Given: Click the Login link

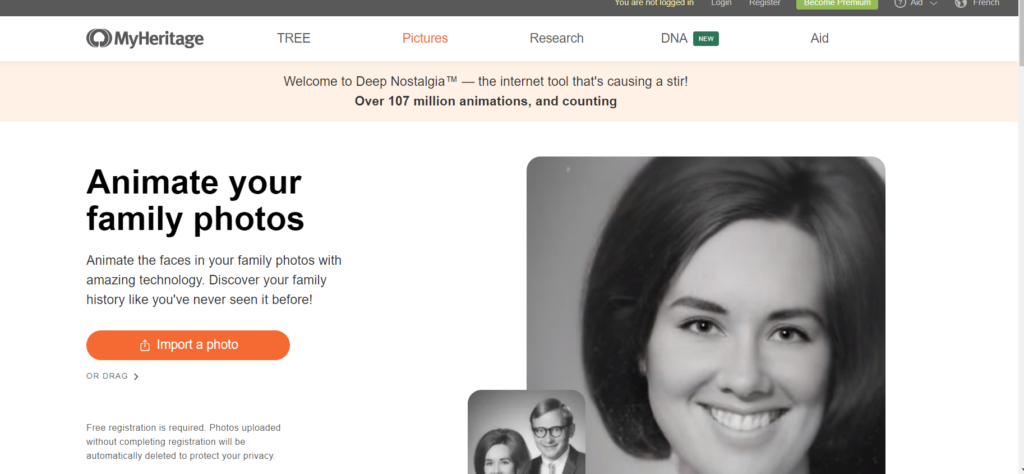Looking at the screenshot, I should pos(721,3).
